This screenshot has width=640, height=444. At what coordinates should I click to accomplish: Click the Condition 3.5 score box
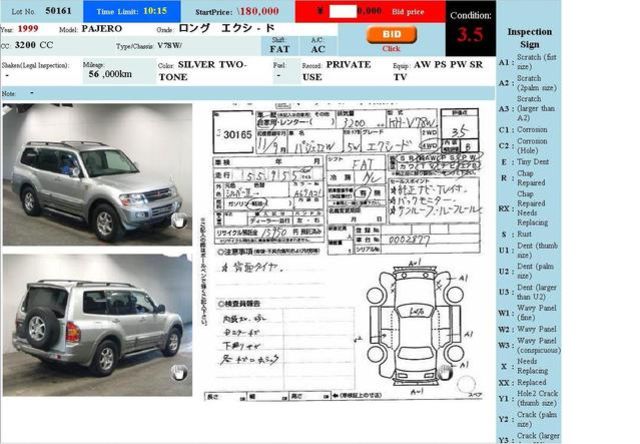(x=471, y=28)
